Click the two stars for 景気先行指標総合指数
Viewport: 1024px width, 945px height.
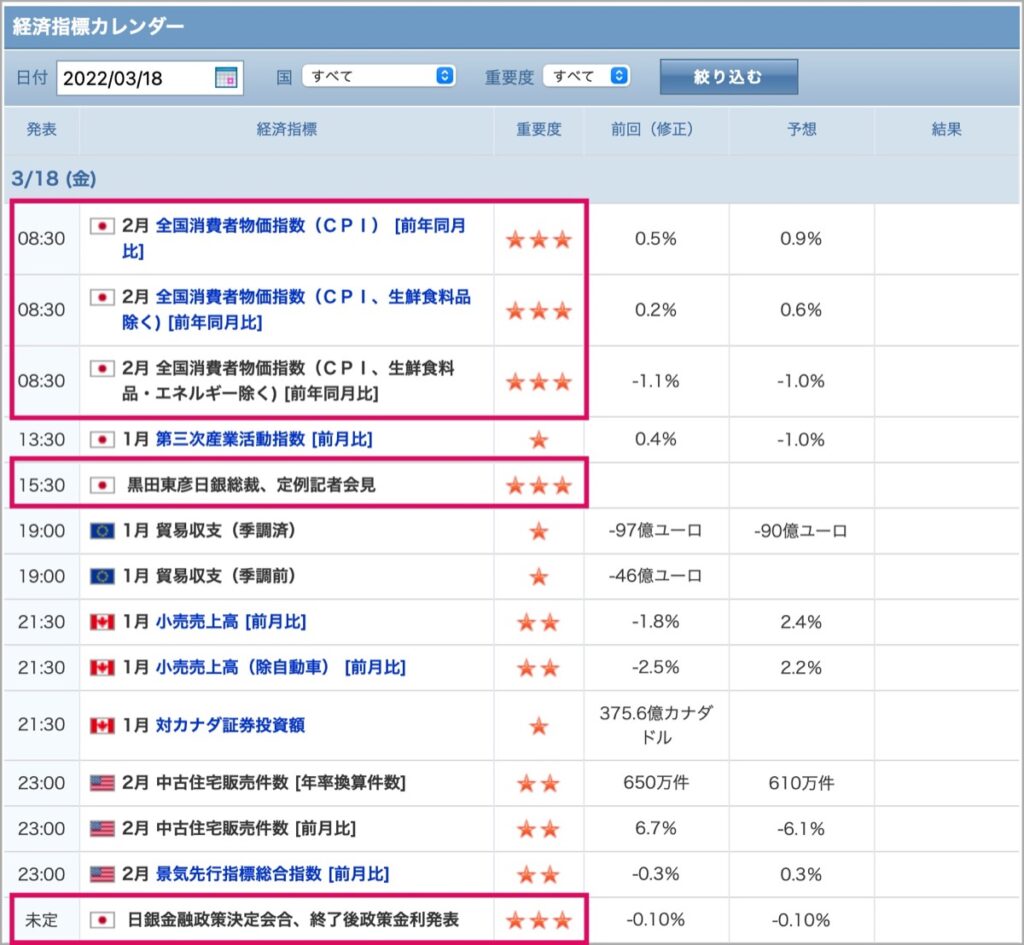tap(539, 874)
